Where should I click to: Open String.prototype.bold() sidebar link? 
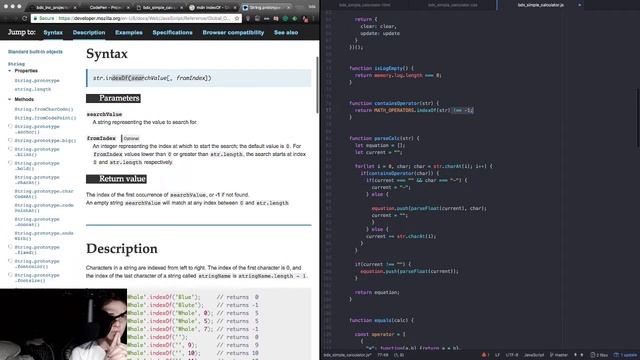pos(37,166)
